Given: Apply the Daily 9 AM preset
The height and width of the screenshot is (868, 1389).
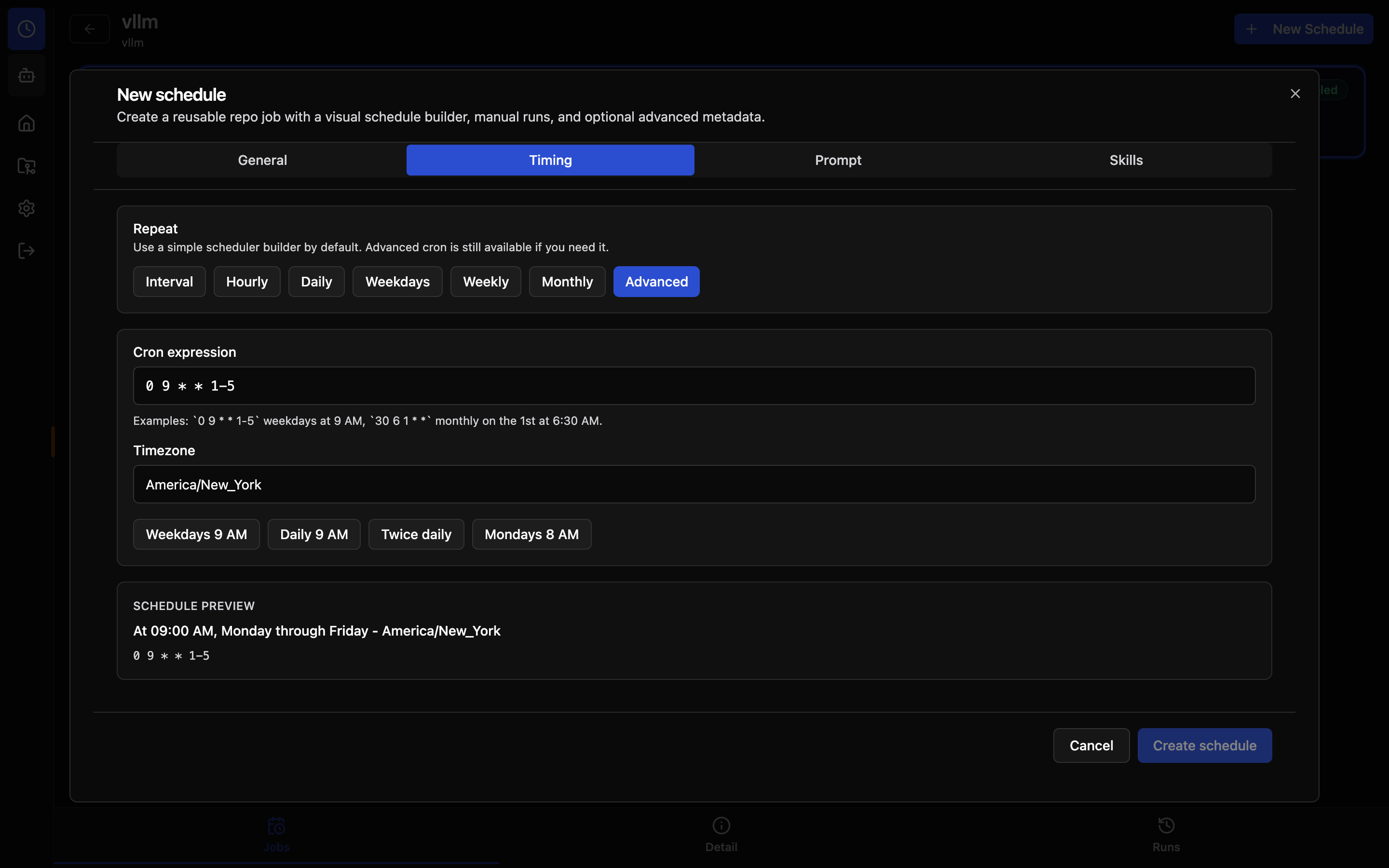Looking at the screenshot, I should coord(314,534).
